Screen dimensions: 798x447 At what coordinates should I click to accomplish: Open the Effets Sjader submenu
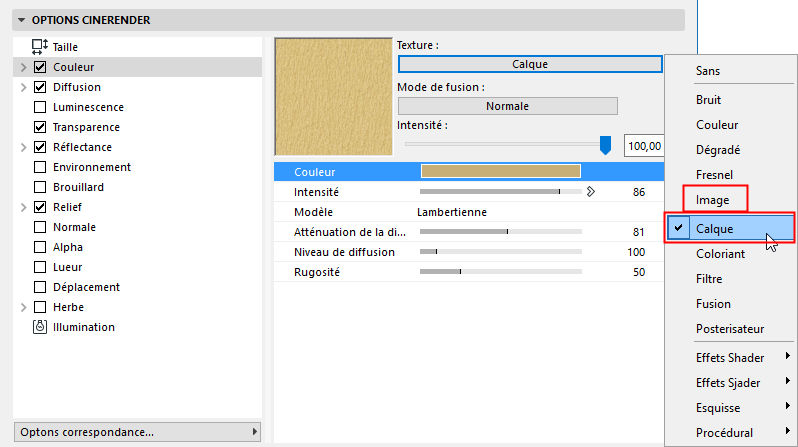tap(730, 382)
